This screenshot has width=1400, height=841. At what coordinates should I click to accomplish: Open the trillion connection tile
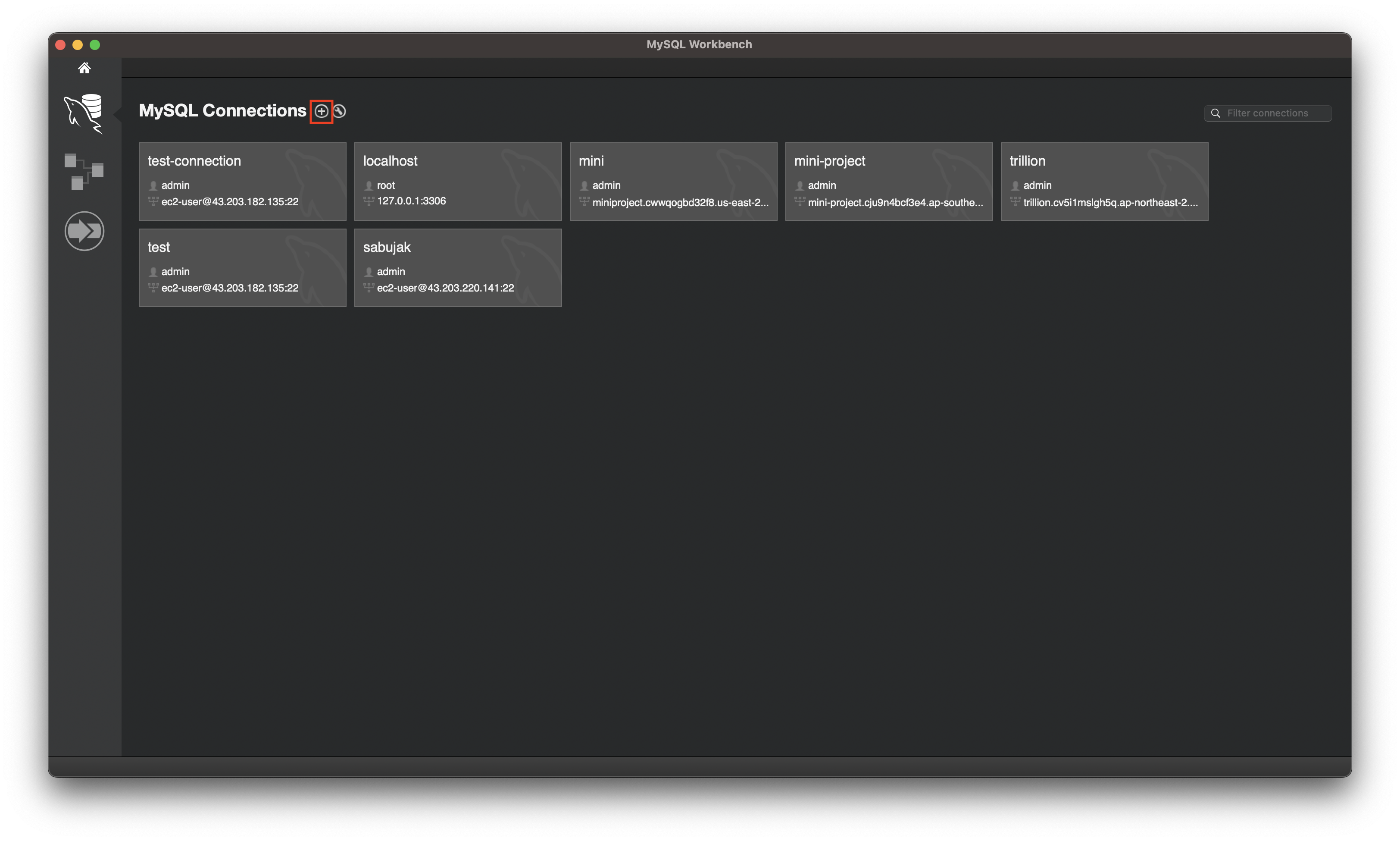point(1104,181)
